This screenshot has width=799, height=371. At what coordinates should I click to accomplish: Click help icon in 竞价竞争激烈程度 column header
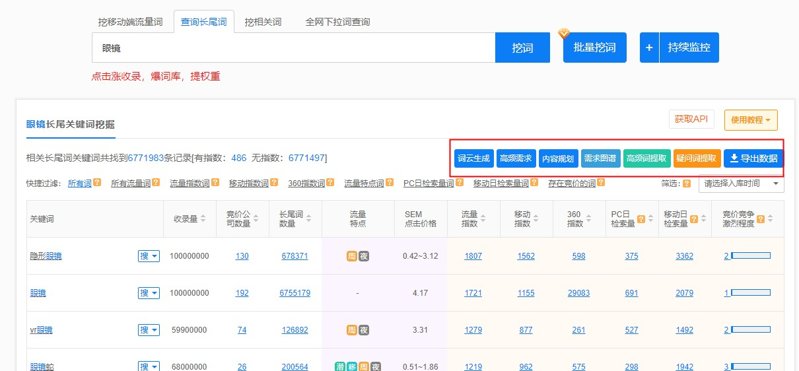[760, 219]
